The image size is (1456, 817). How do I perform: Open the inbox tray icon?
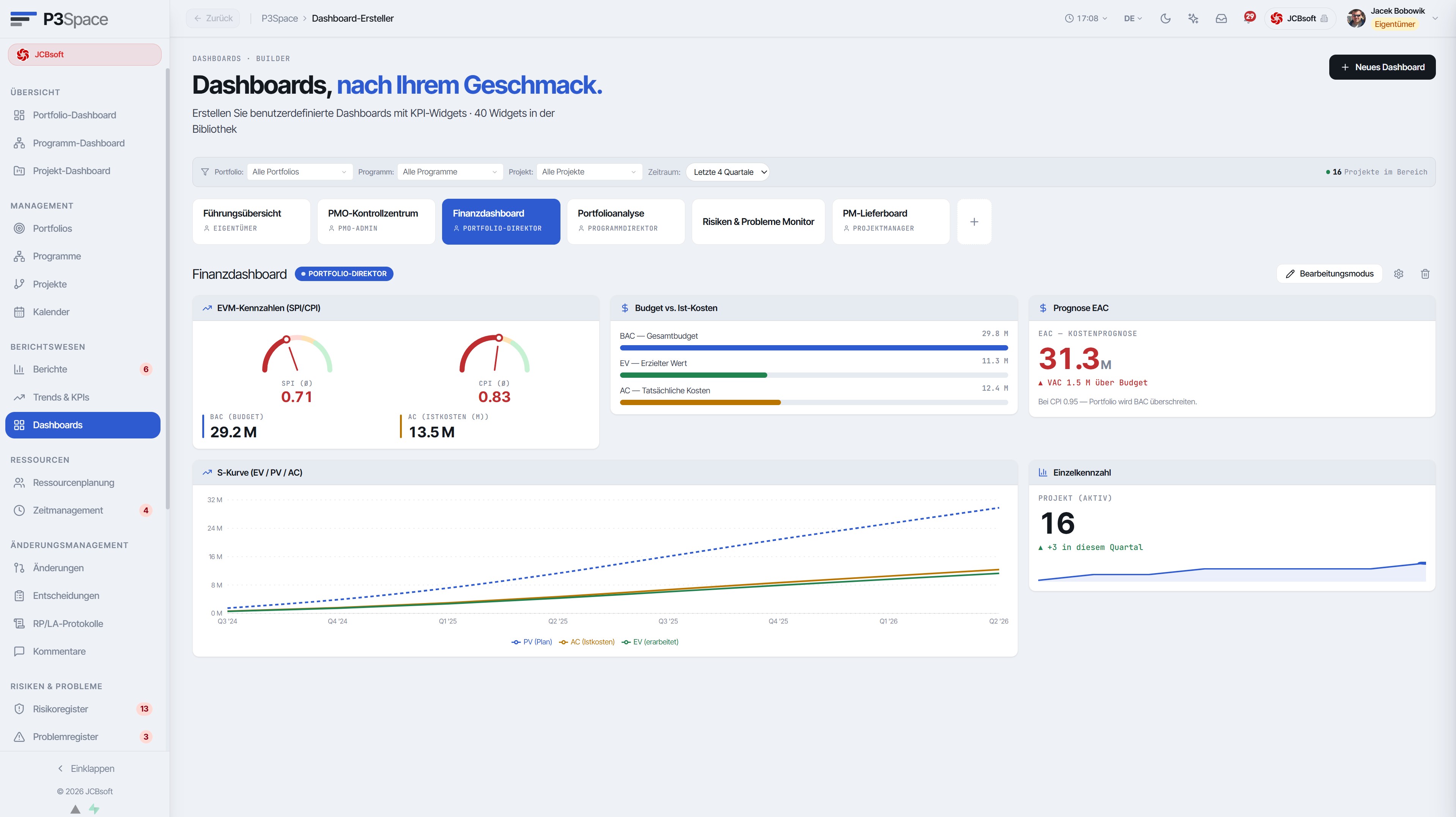coord(1221,19)
